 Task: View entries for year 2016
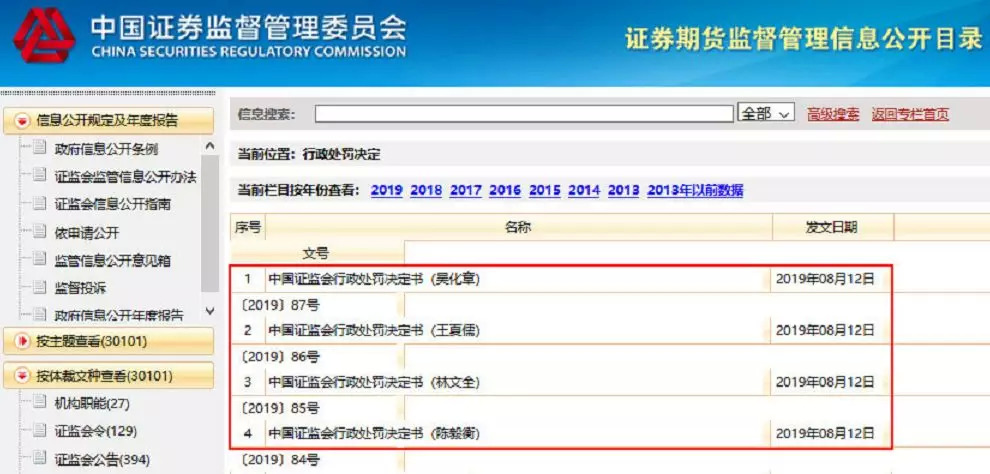505,190
